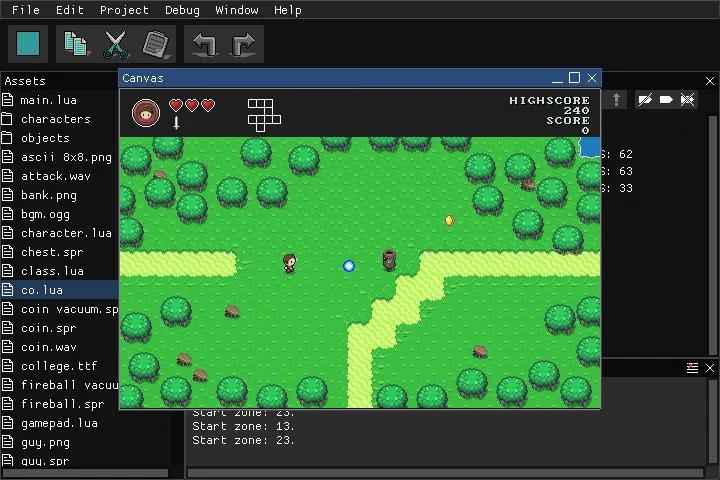
Task: Open the Debug menu
Action: pyautogui.click(x=182, y=10)
